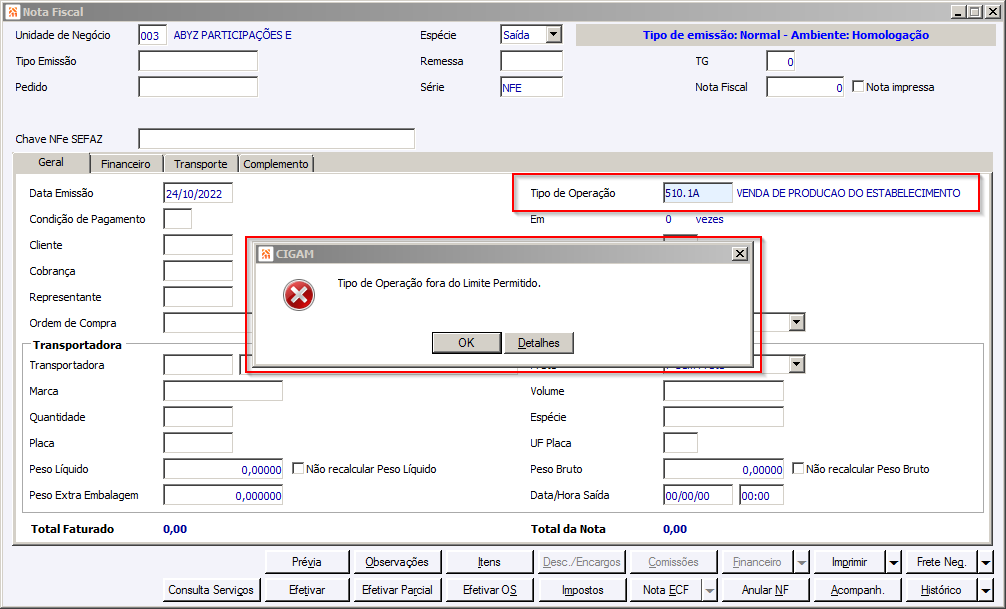Click the TG field

click(x=780, y=61)
